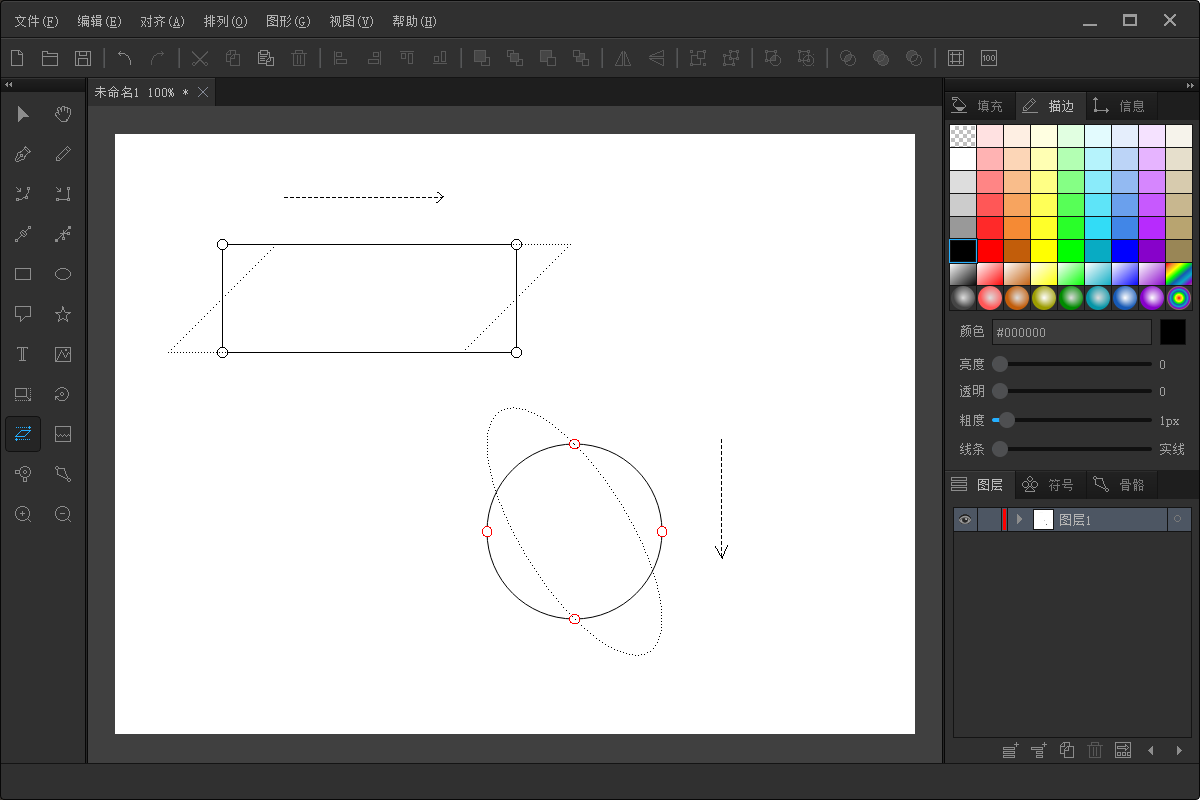The height and width of the screenshot is (800, 1200).
Task: Switch to the 填充 tab
Action: (x=979, y=105)
